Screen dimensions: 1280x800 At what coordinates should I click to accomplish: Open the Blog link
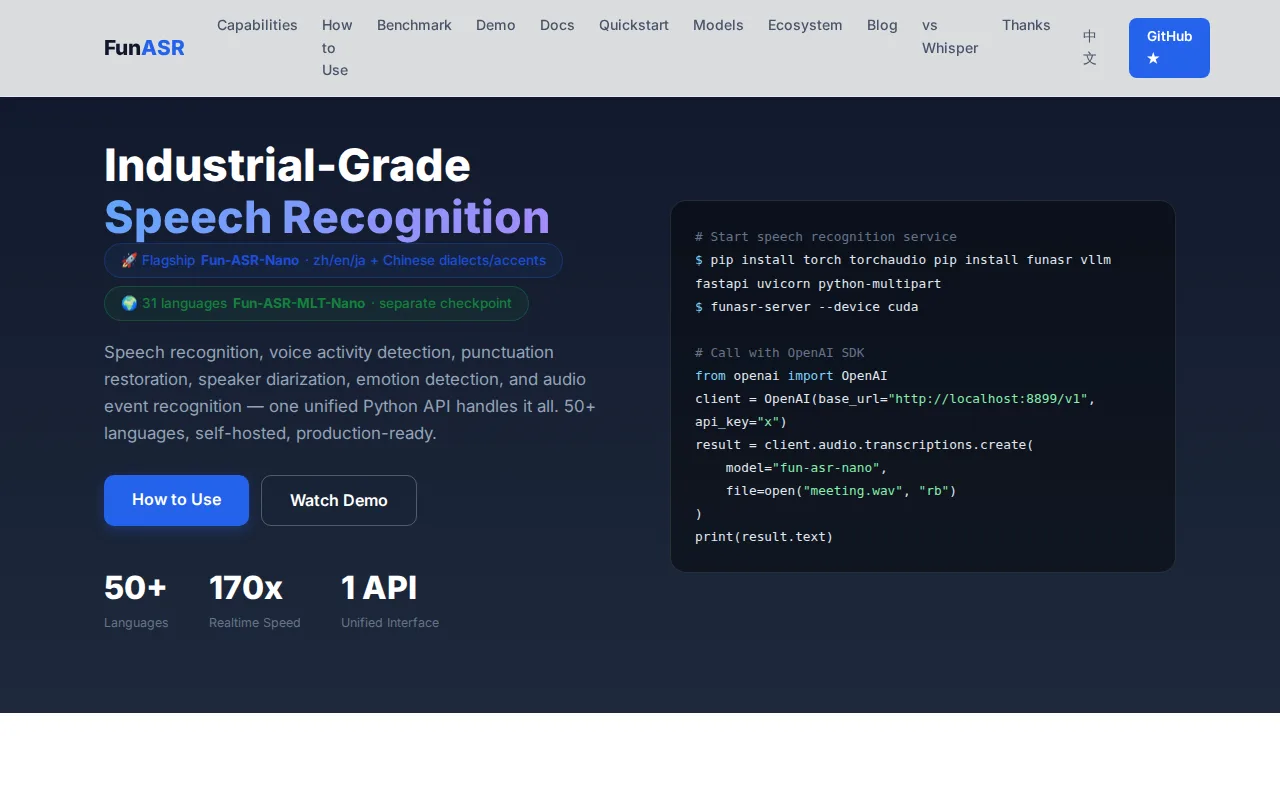882,25
